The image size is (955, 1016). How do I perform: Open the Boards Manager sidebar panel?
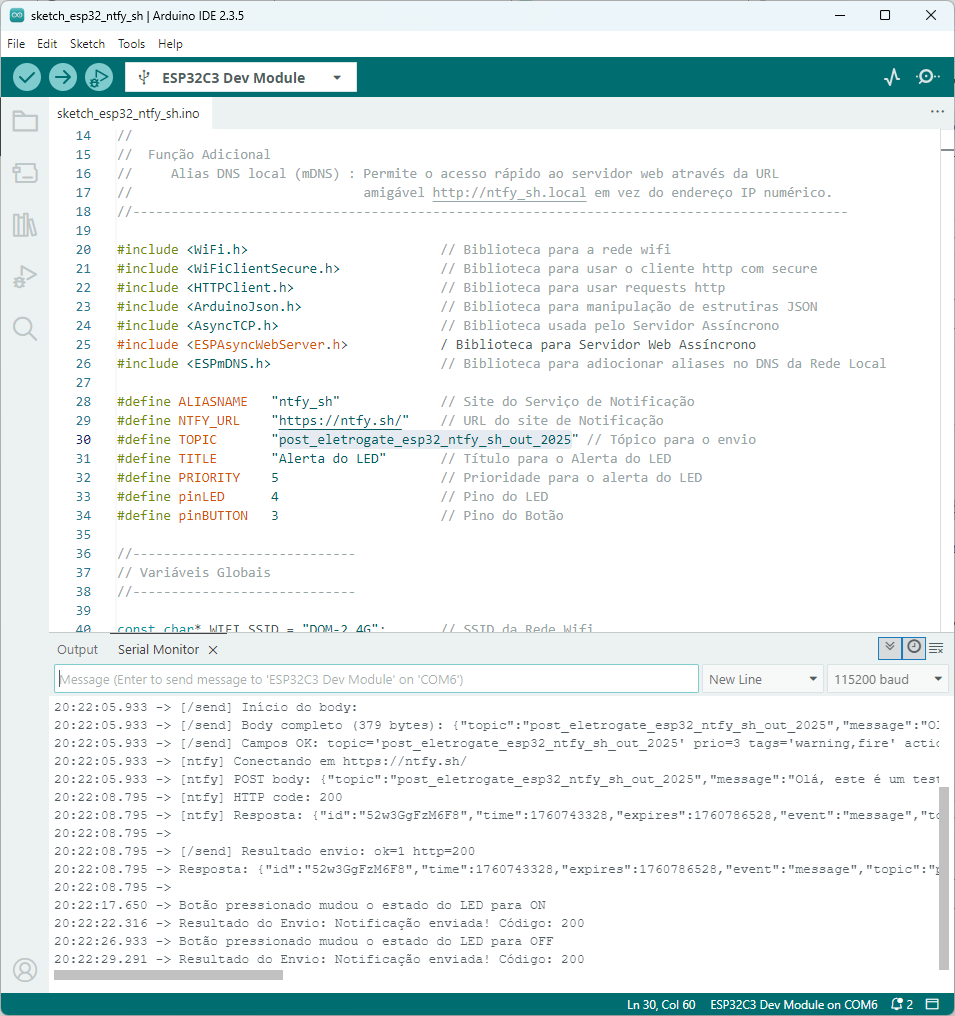25,174
